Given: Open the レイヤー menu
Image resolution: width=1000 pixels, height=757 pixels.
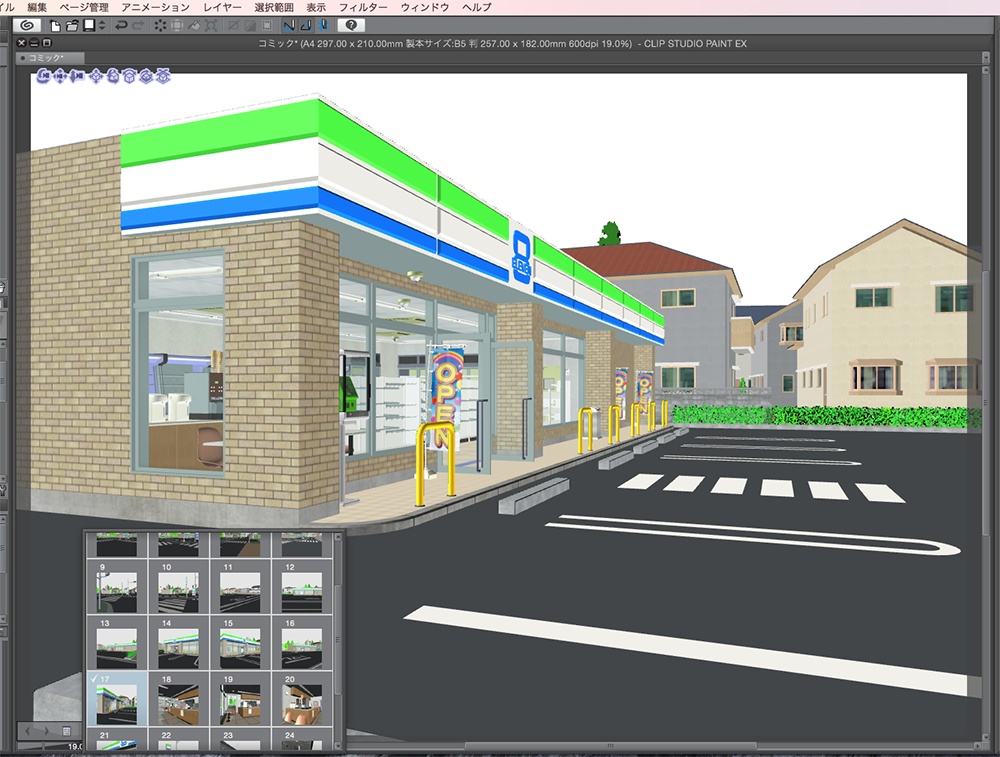Looking at the screenshot, I should coord(222,7).
